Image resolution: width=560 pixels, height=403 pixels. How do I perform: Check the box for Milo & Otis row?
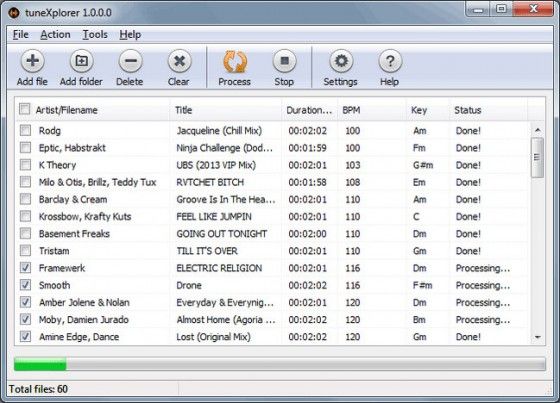click(25, 182)
